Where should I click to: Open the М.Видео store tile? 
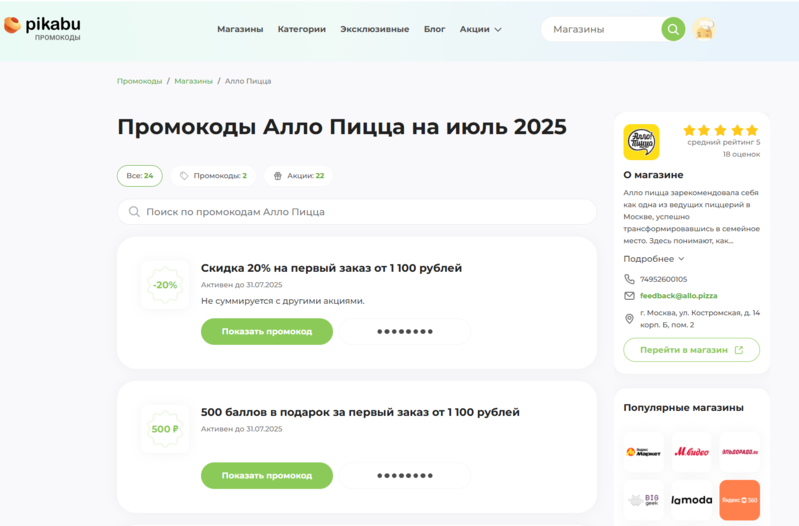pyautogui.click(x=691, y=452)
